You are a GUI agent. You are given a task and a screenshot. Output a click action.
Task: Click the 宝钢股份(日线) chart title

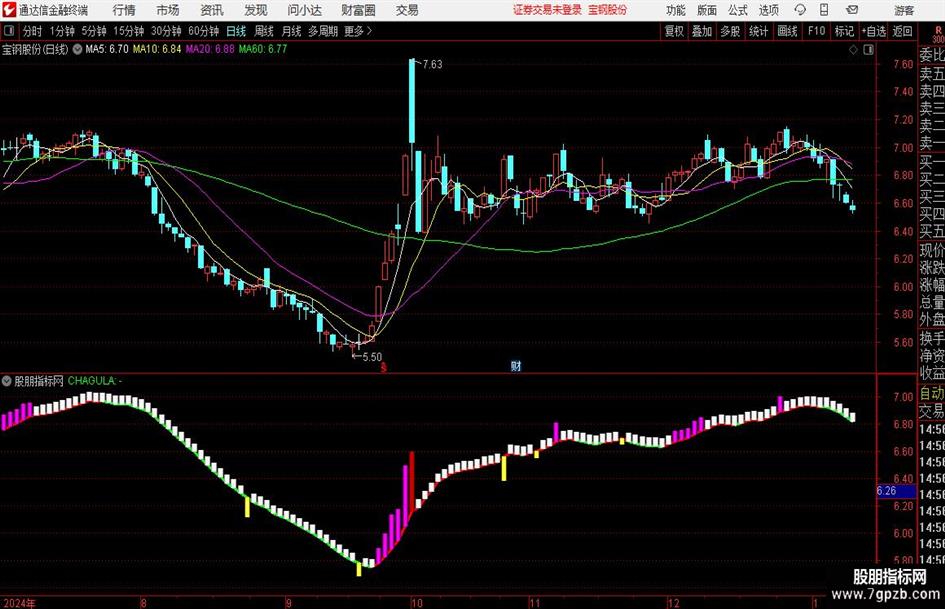coord(35,49)
